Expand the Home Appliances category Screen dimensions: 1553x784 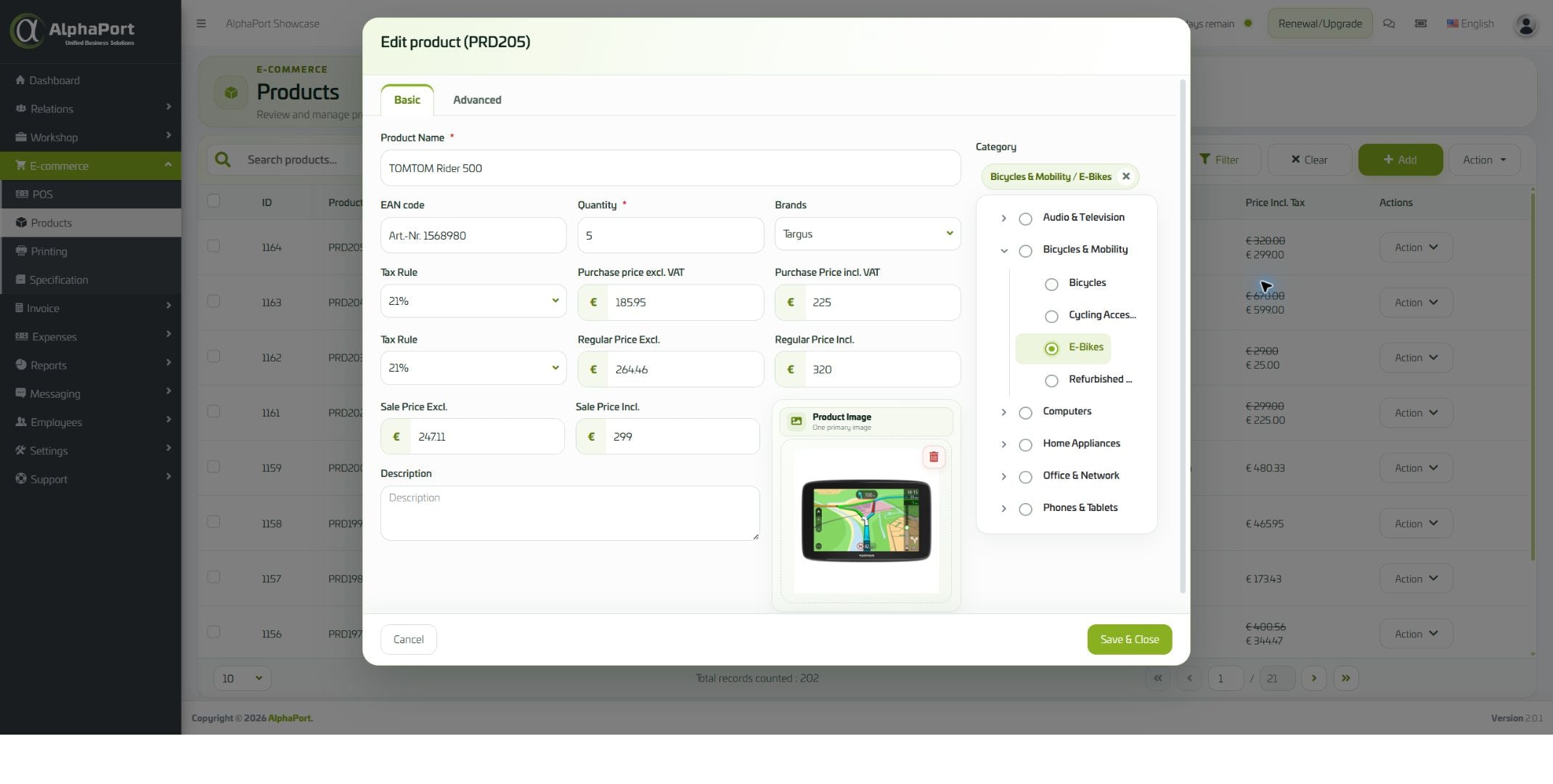pyautogui.click(x=1003, y=444)
